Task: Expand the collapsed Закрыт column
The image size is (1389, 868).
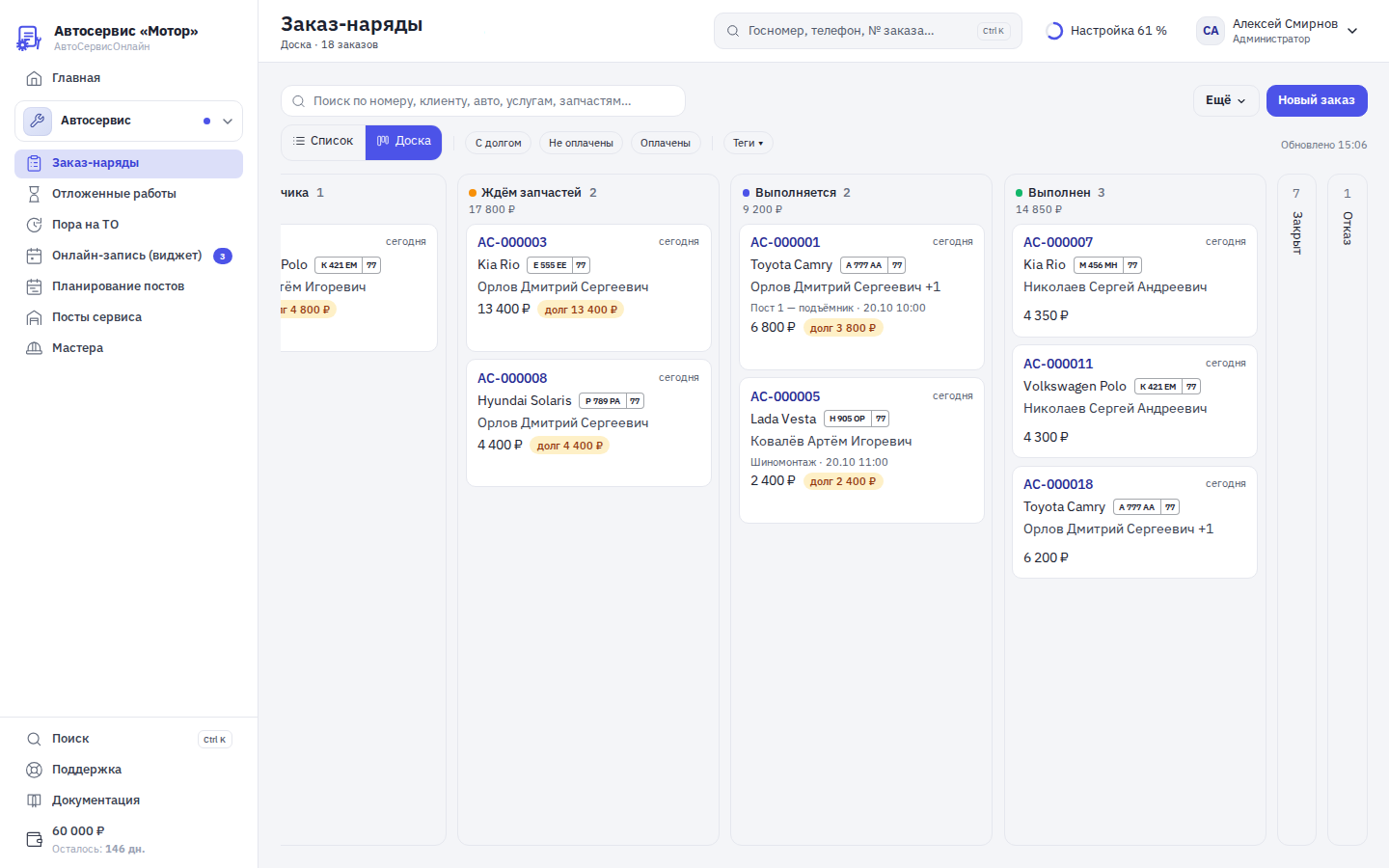Action: pyautogui.click(x=1296, y=509)
